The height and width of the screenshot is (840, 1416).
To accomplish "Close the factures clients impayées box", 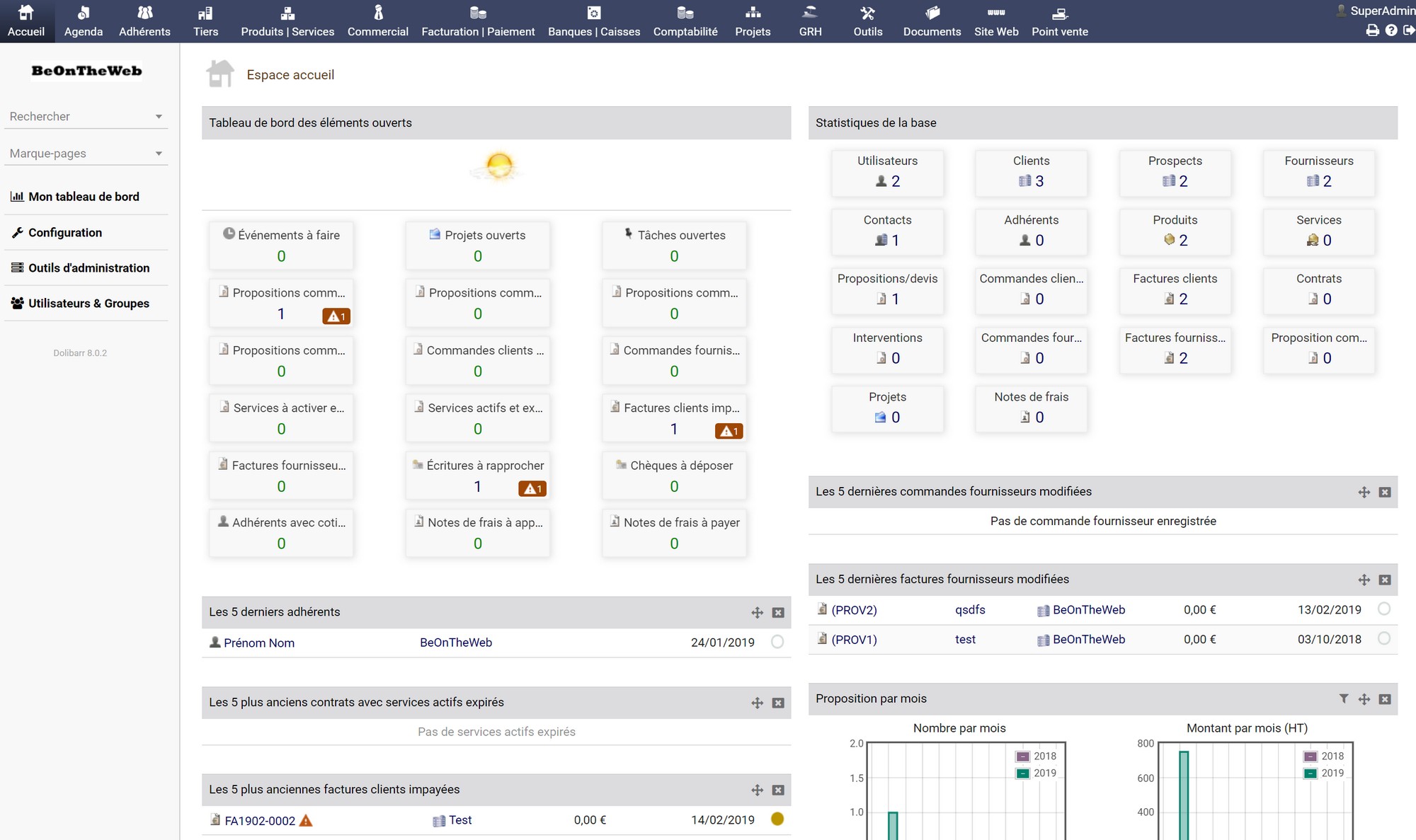I will coord(778,790).
